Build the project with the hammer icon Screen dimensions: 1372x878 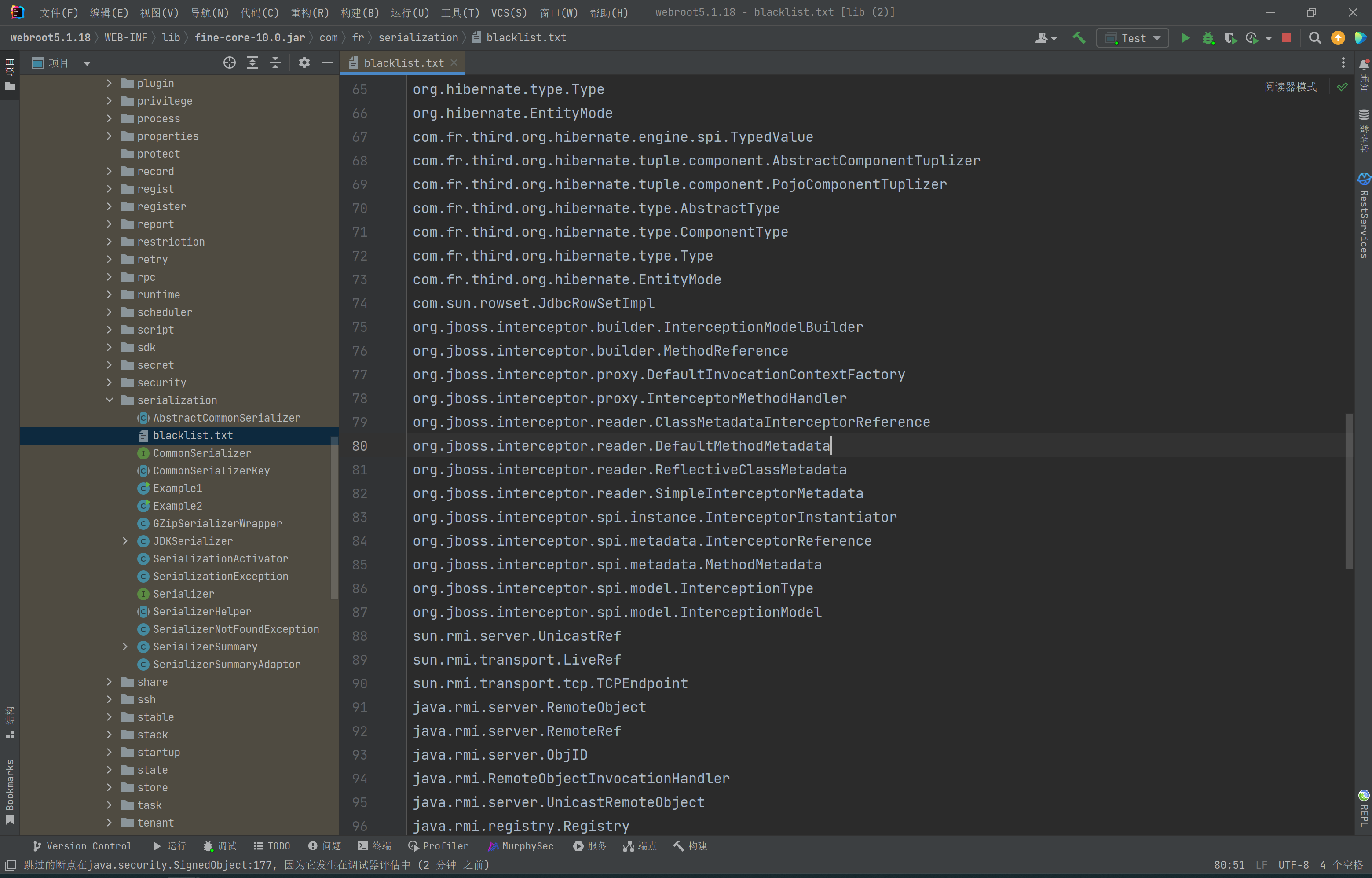pos(1079,38)
